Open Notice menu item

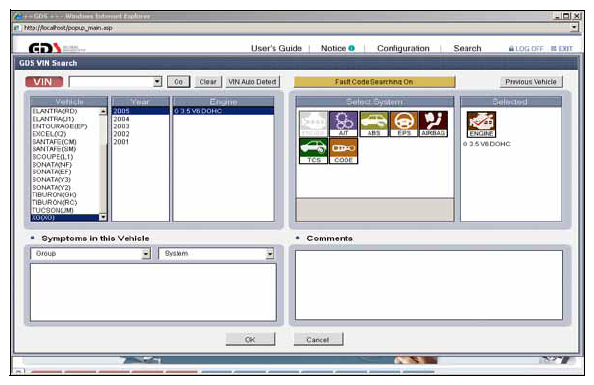point(333,49)
